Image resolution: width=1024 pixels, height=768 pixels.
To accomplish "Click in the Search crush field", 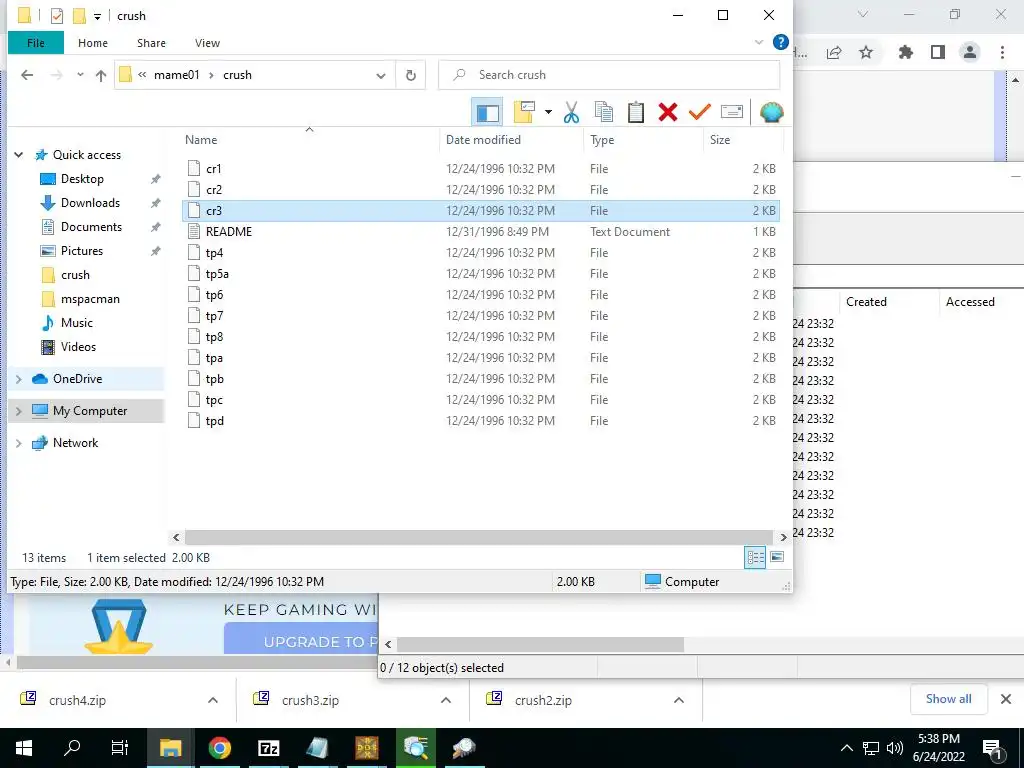I will [x=609, y=75].
